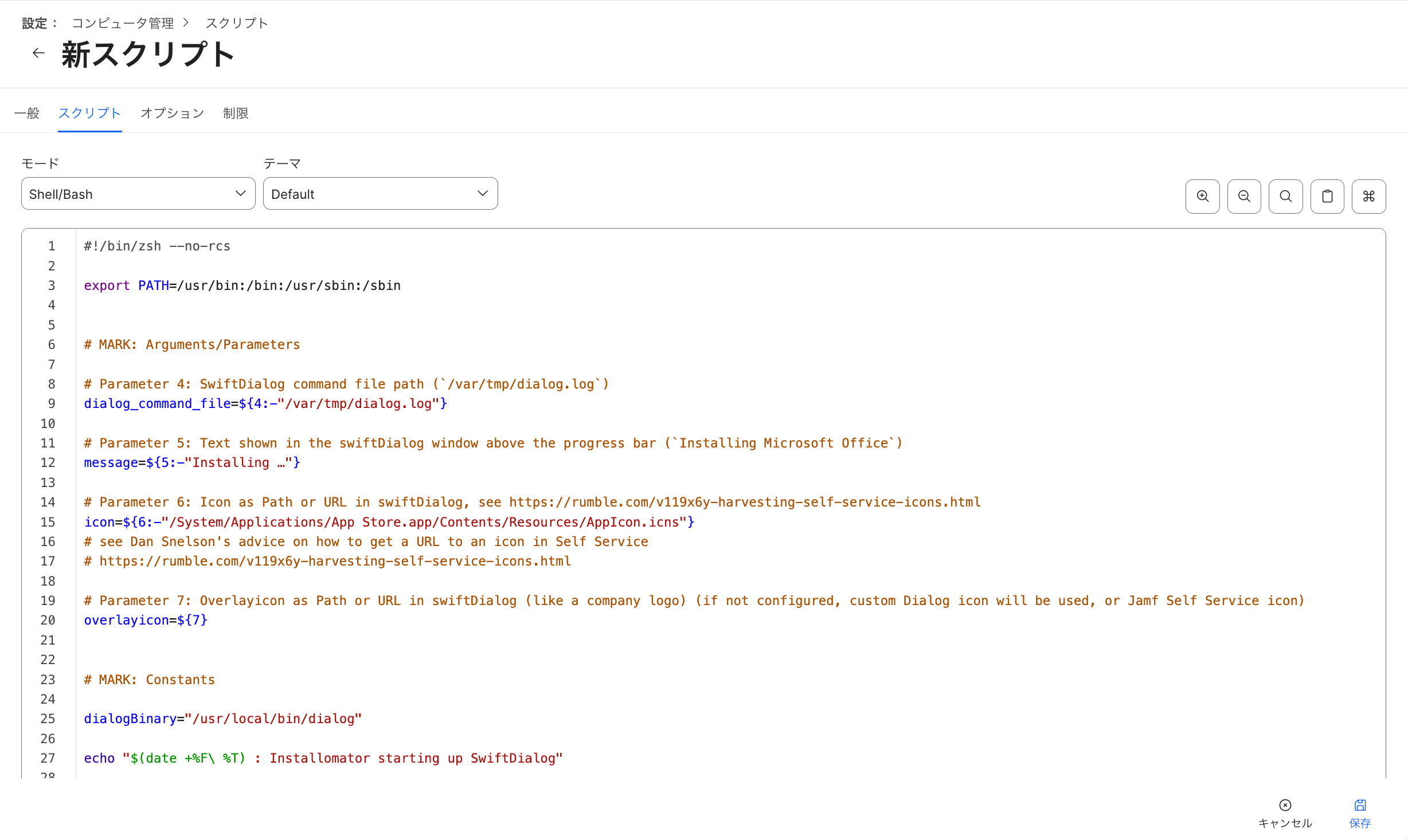Click the message=${5:-"Installing …"} line

click(x=192, y=462)
